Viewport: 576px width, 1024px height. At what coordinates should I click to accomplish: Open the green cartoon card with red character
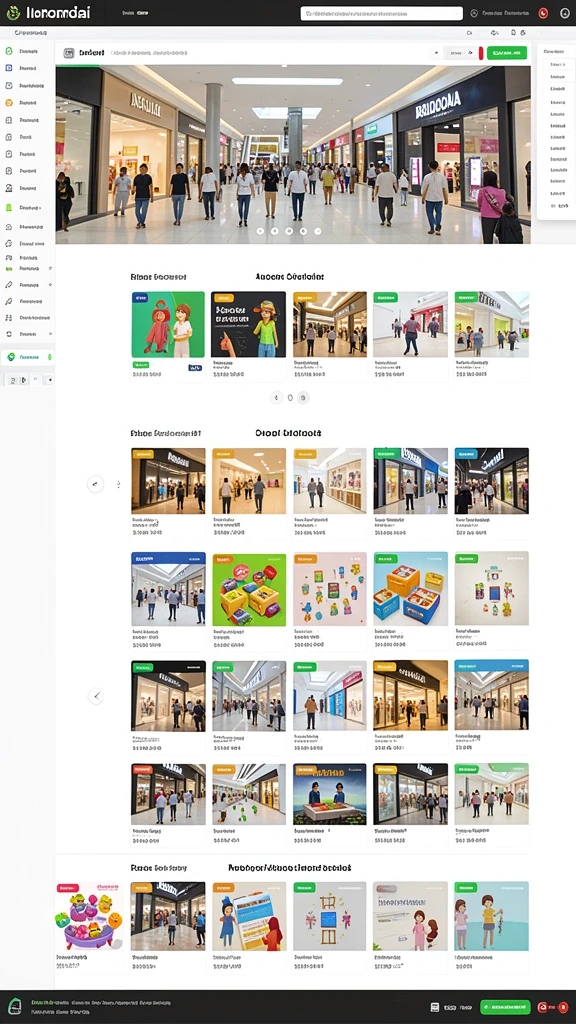[x=168, y=325]
